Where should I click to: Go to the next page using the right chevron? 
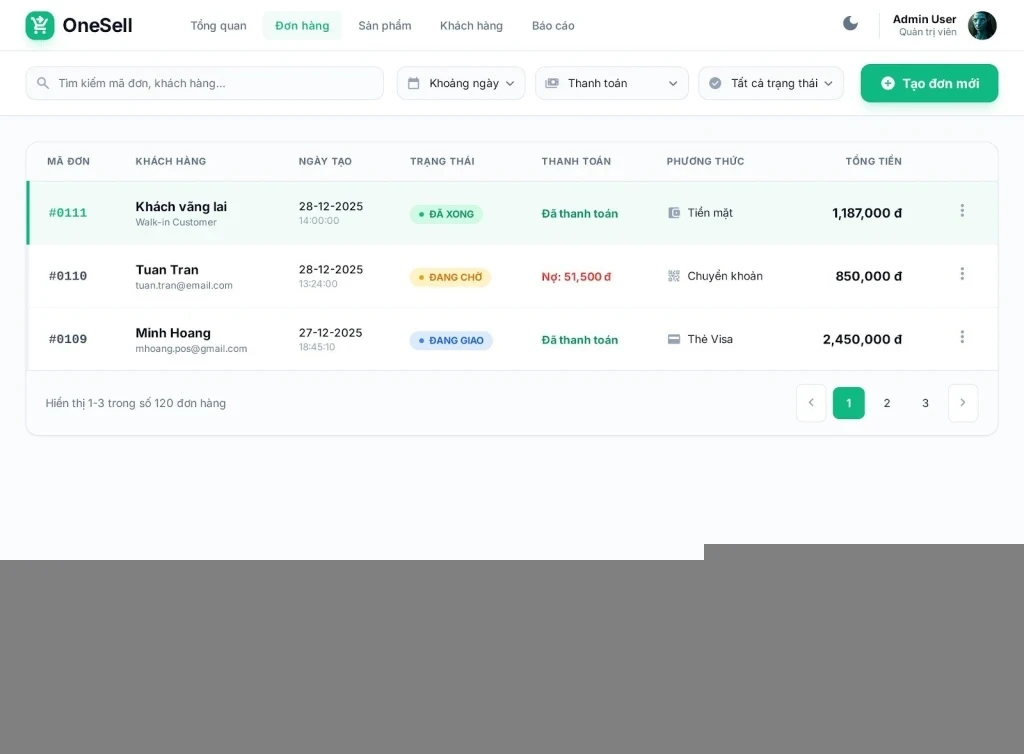(962, 403)
